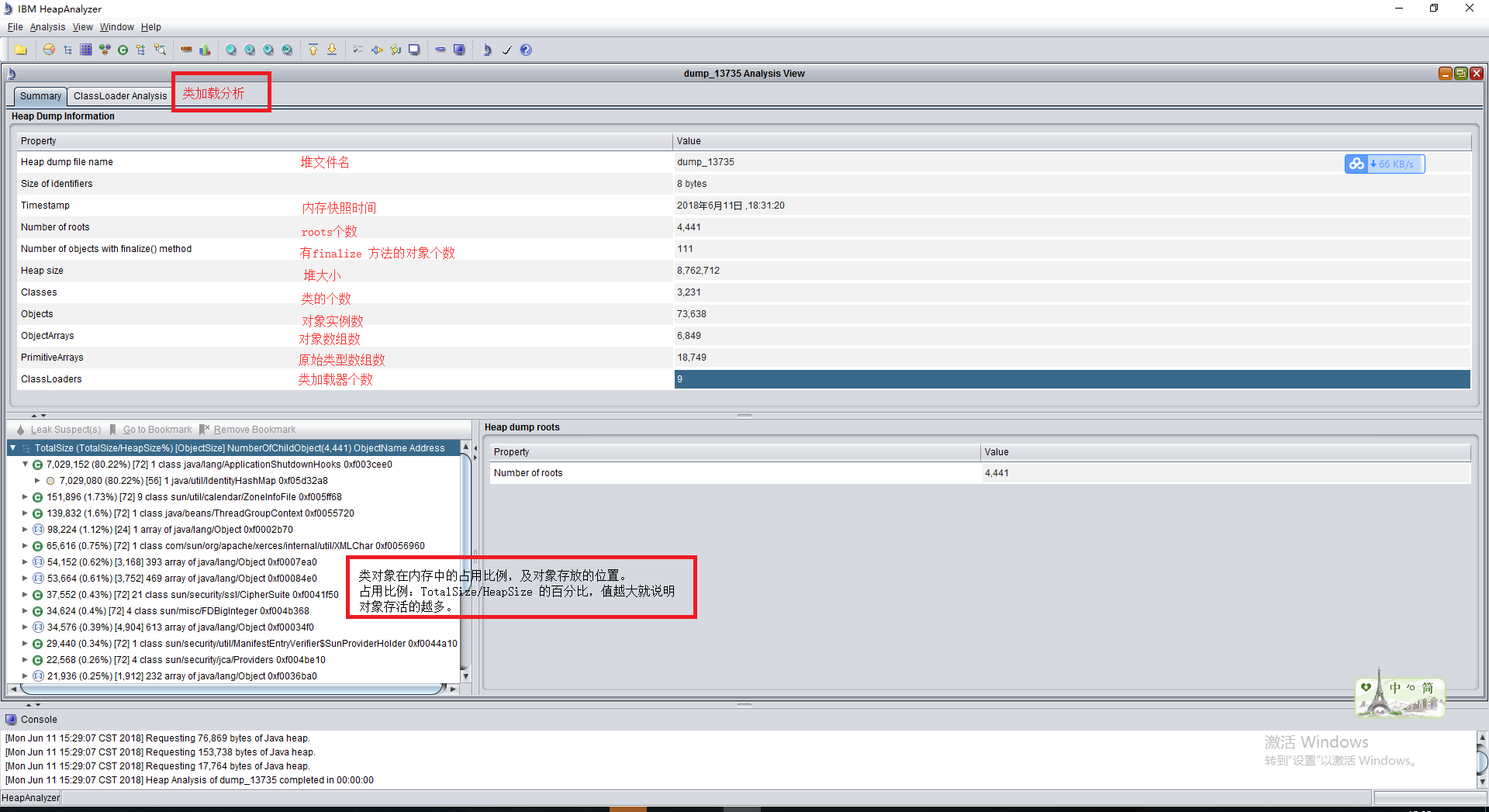Click the blue monitor toolbar icon
1489x812 pixels.
pos(459,50)
